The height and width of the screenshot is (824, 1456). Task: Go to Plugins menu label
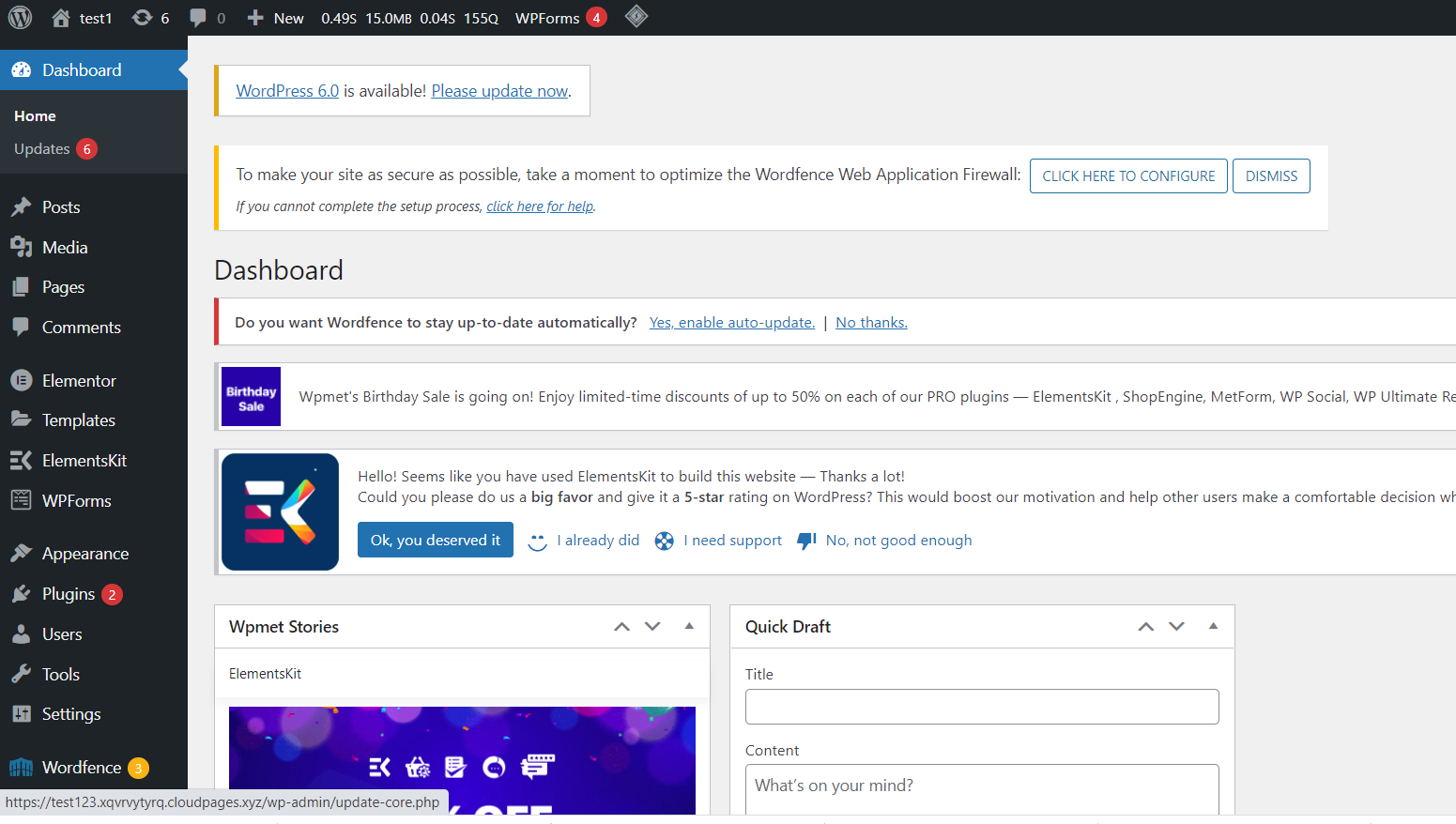[x=69, y=594]
